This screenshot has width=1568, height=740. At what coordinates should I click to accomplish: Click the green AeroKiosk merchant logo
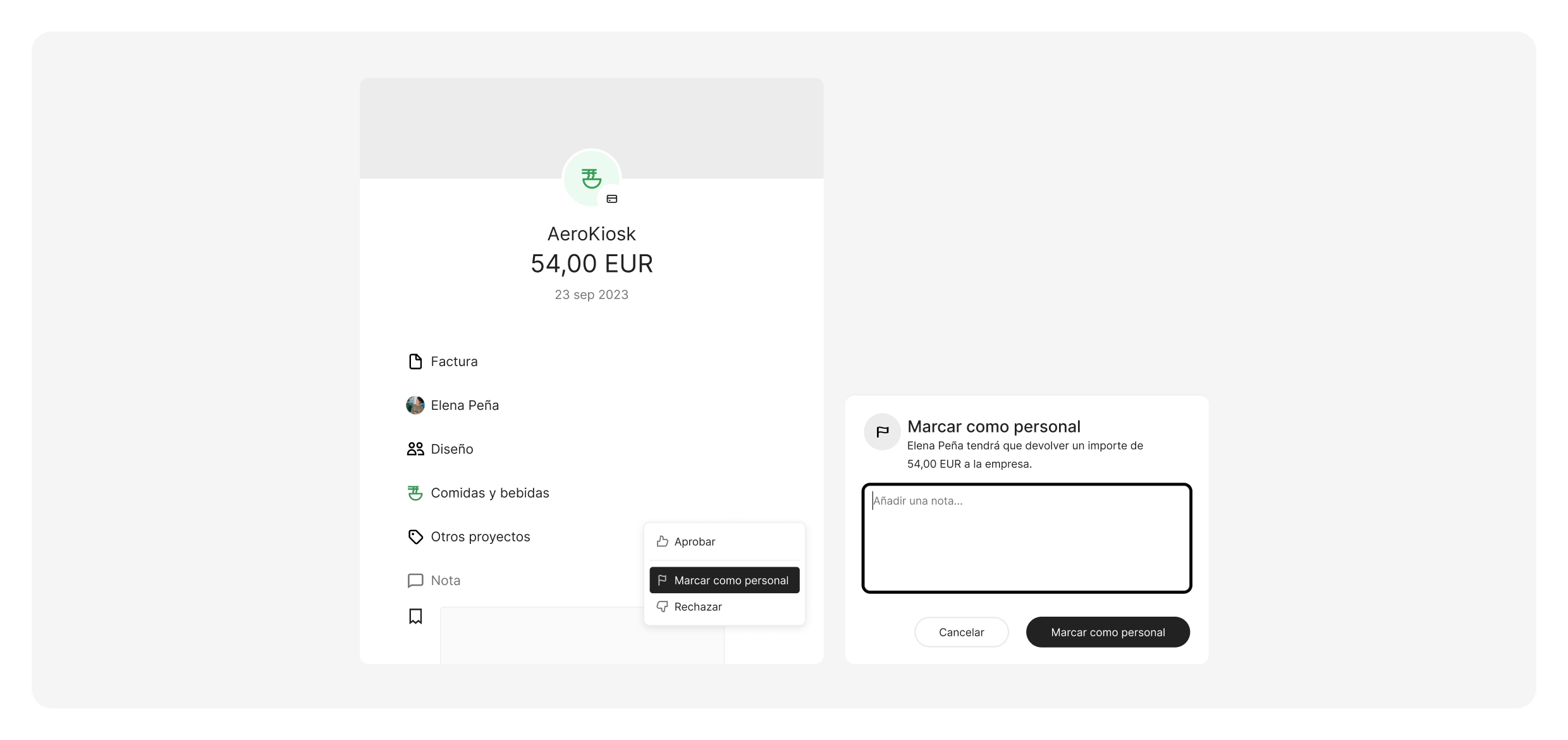click(591, 178)
